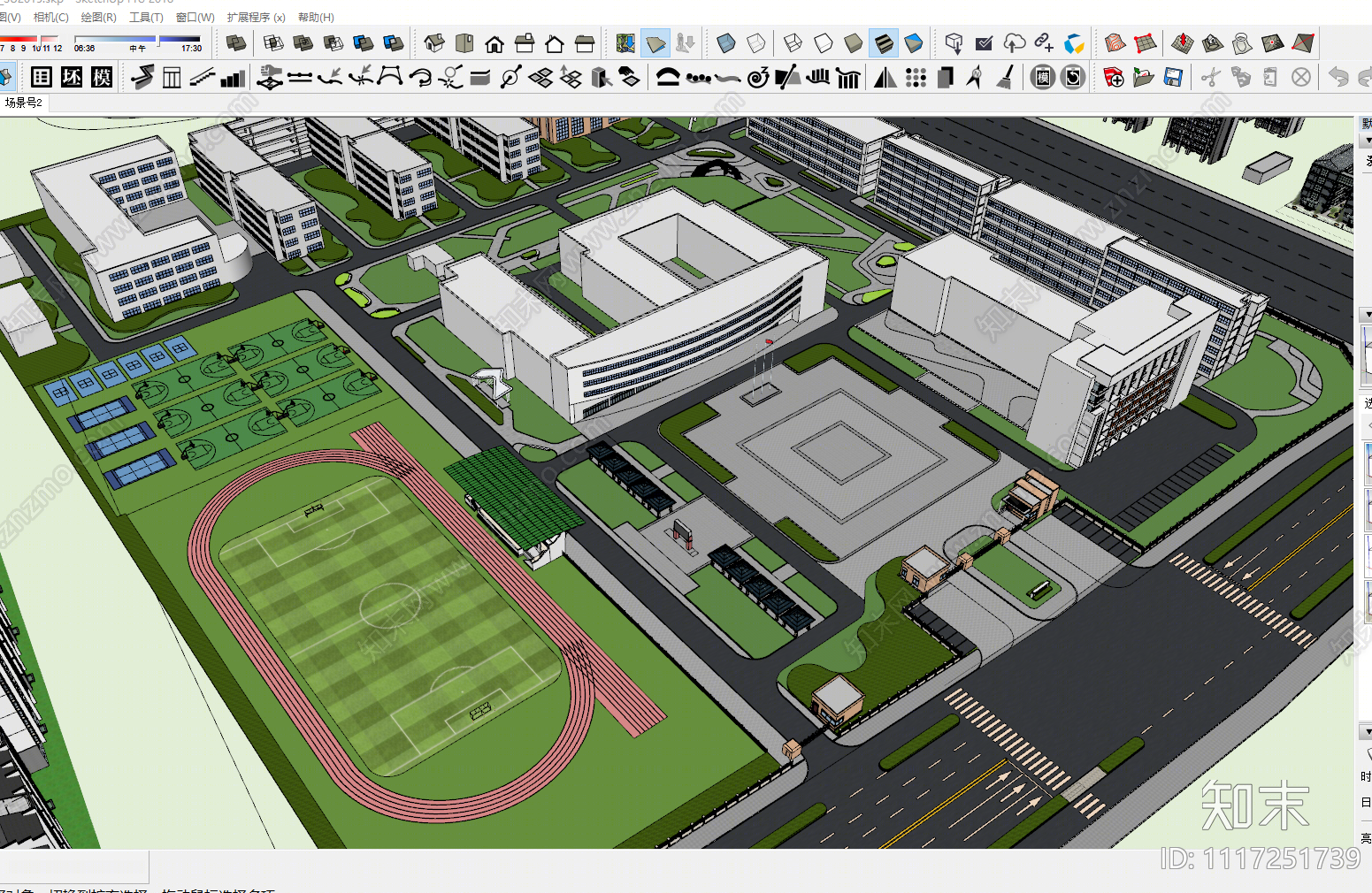Viewport: 1372px width, 893px height.
Task: Open the 帮助(H) menu
Action: coord(316,17)
